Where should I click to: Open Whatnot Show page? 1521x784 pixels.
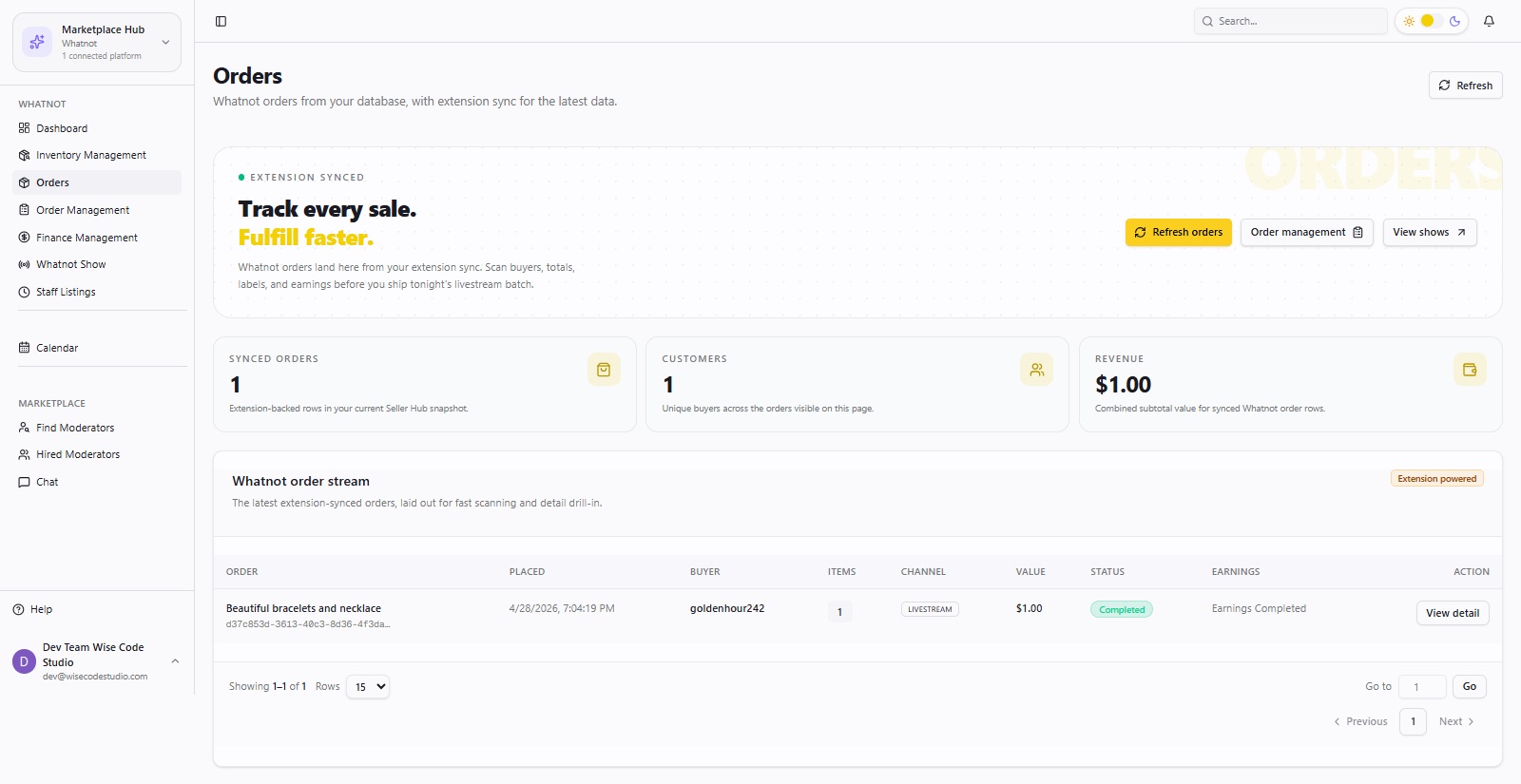pos(97,264)
